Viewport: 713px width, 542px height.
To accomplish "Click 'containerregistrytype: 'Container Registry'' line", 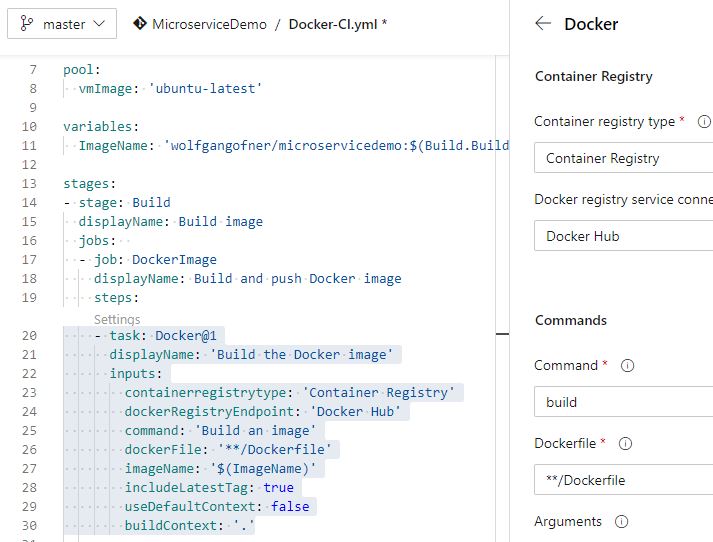I will point(290,392).
